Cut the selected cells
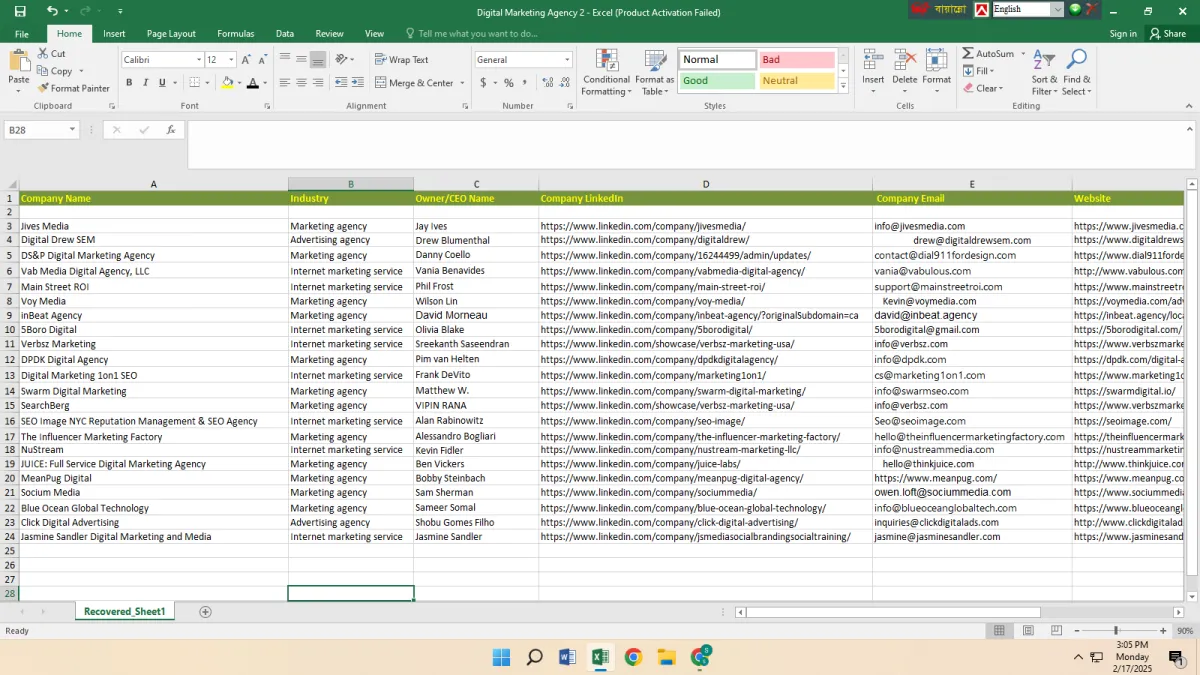Image resolution: width=1200 pixels, height=675 pixels. [x=52, y=54]
